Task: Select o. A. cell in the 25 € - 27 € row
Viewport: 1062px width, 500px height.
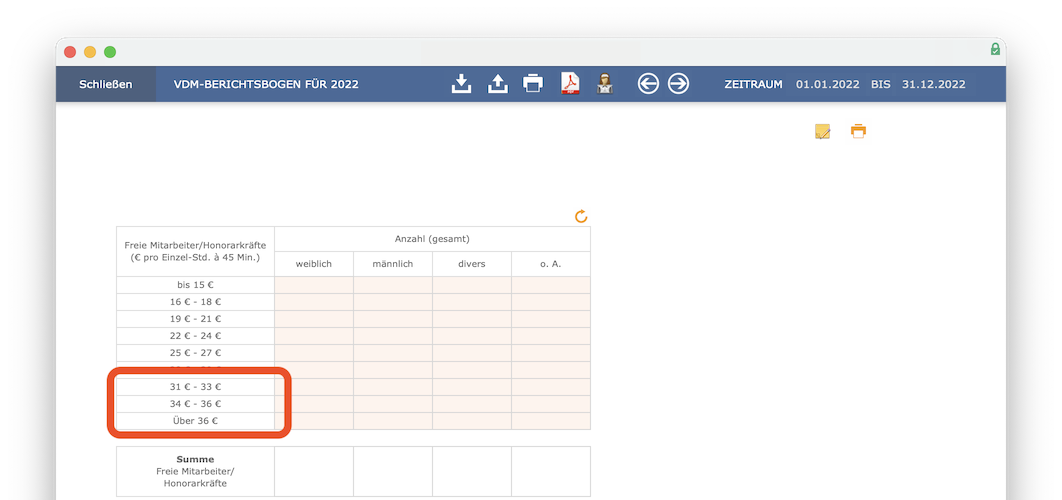Action: (x=550, y=353)
